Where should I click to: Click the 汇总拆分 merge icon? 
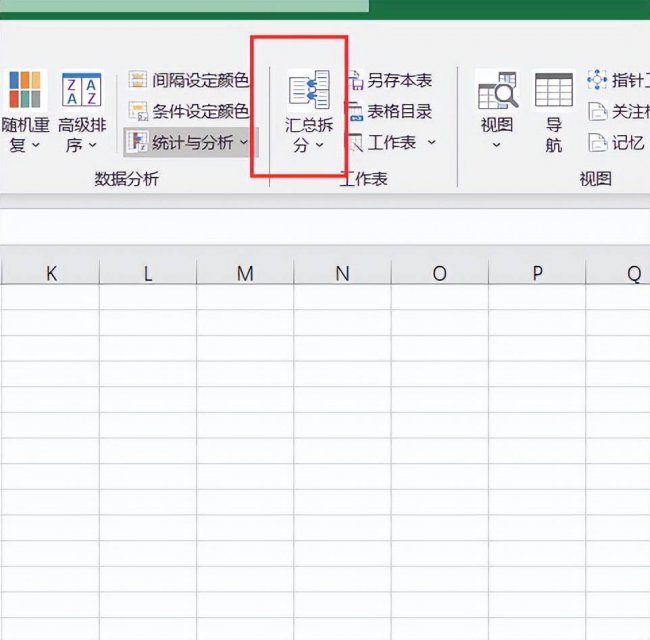tap(309, 90)
